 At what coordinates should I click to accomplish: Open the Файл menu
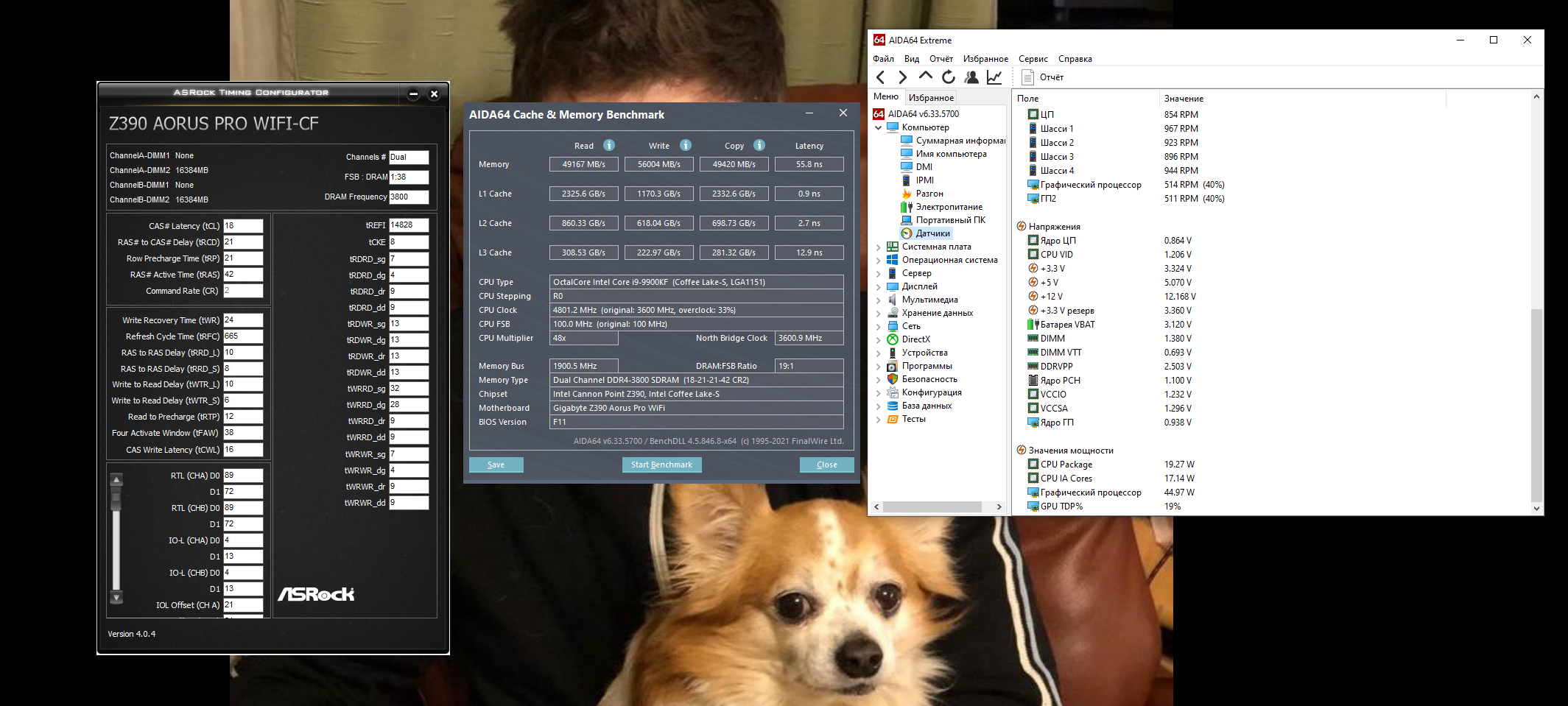[883, 59]
